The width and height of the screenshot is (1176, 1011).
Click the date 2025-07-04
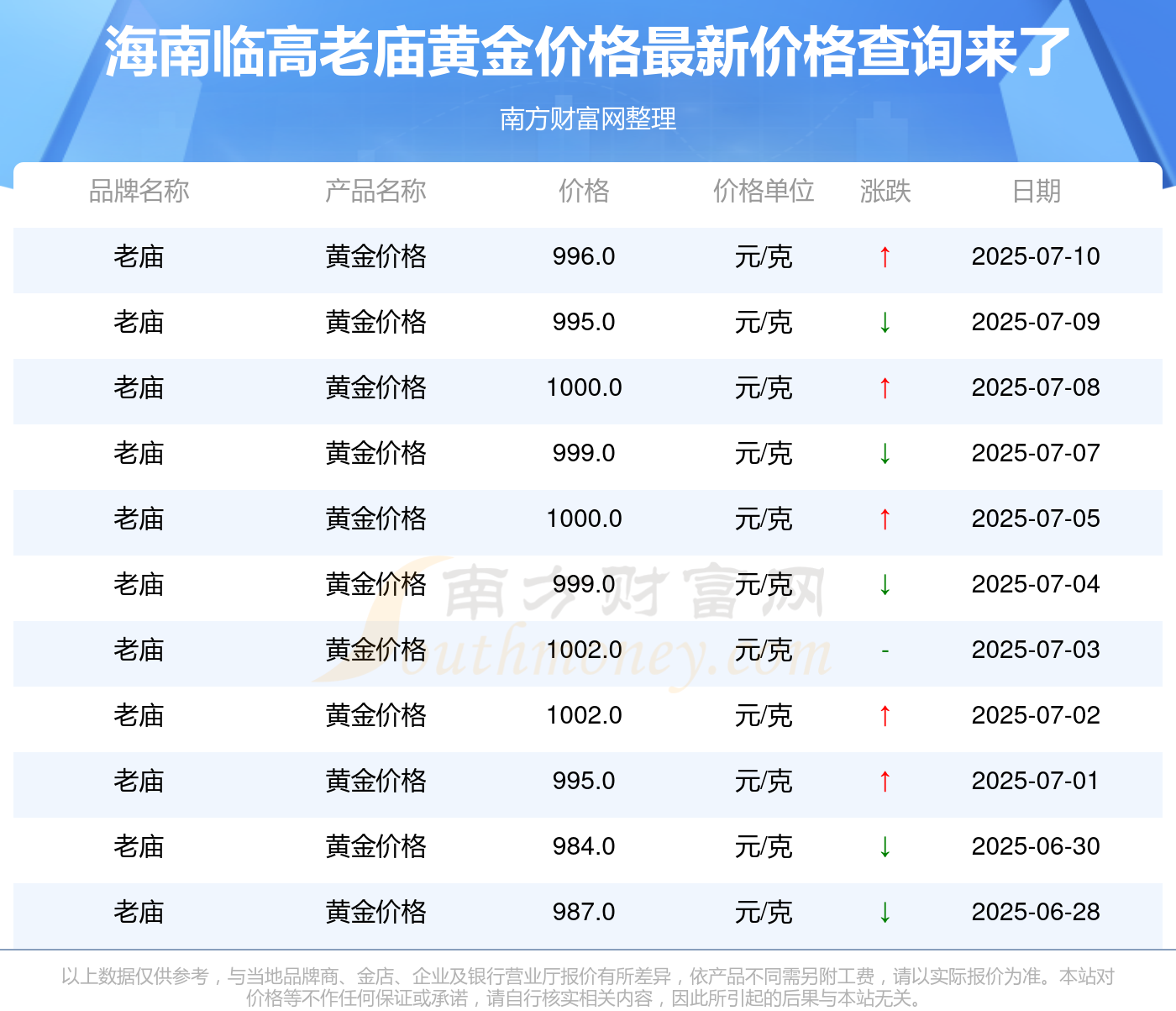tap(1036, 584)
